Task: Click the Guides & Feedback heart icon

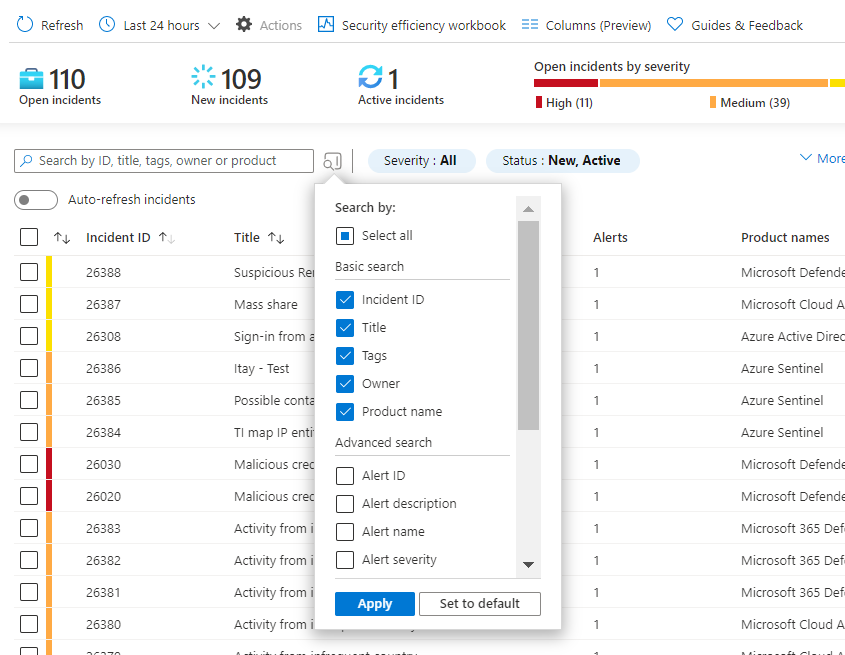Action: pyautogui.click(x=675, y=24)
